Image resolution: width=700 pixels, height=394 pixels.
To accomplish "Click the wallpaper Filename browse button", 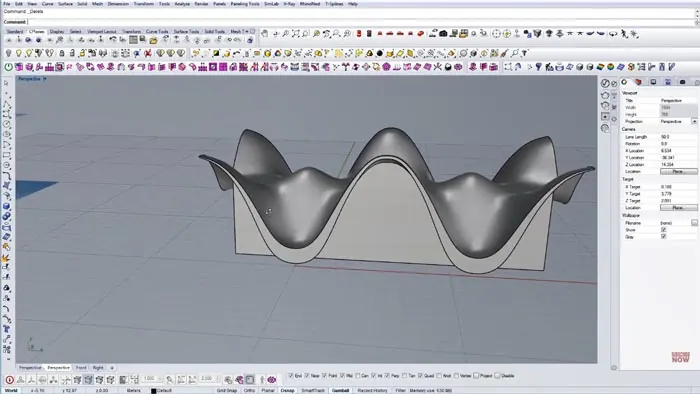I will (694, 223).
